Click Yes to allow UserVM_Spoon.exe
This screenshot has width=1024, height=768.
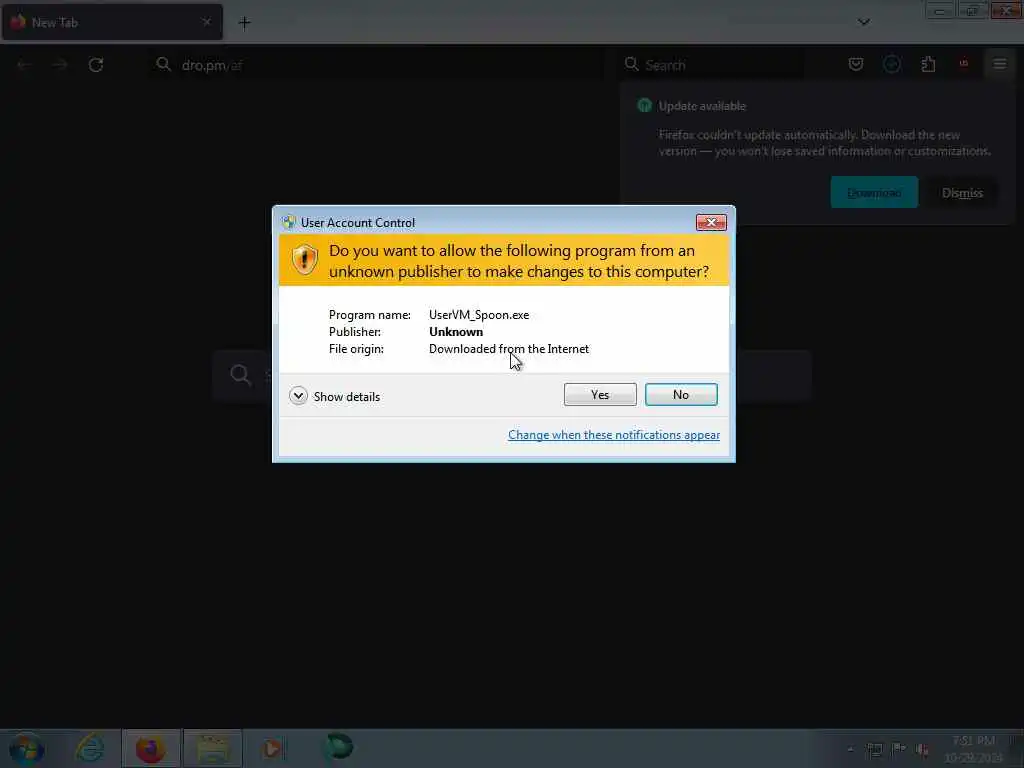(x=600, y=394)
